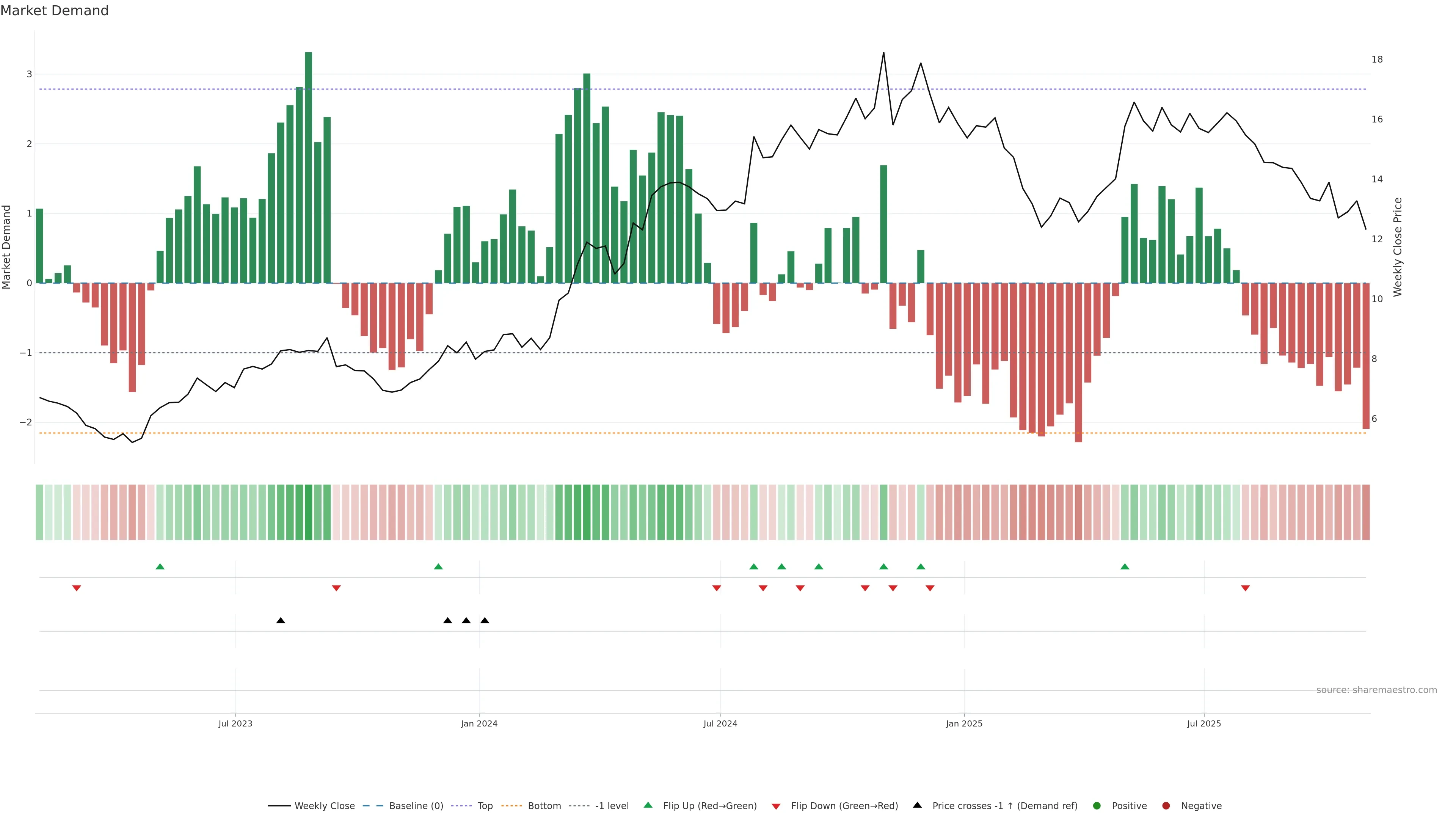Click the Market Demand chart title

coord(54,11)
